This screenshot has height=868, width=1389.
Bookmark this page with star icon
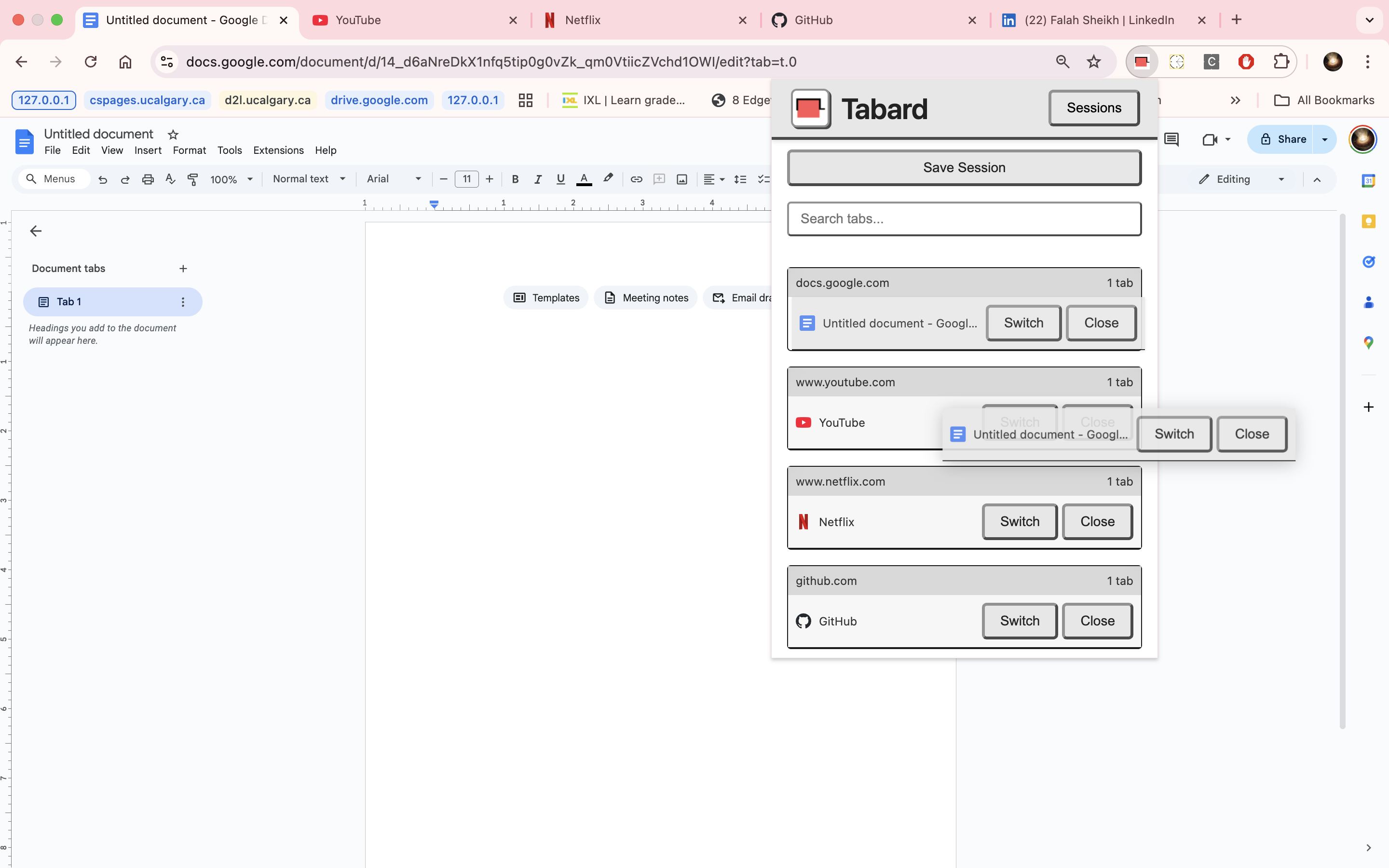[x=1093, y=61]
